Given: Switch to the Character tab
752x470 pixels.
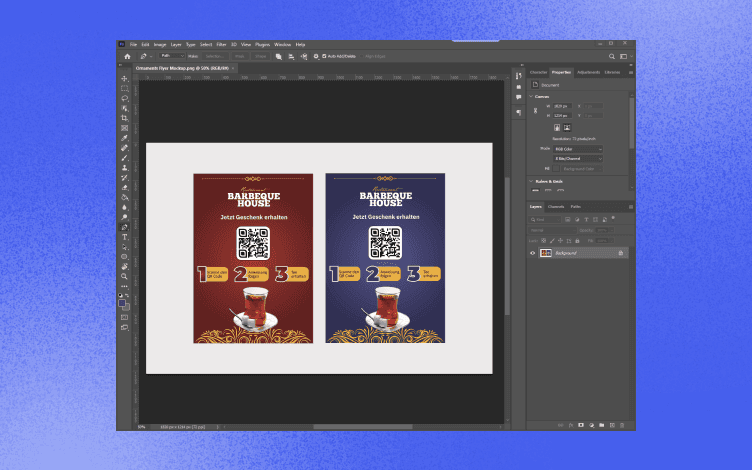Looking at the screenshot, I should pos(538,72).
